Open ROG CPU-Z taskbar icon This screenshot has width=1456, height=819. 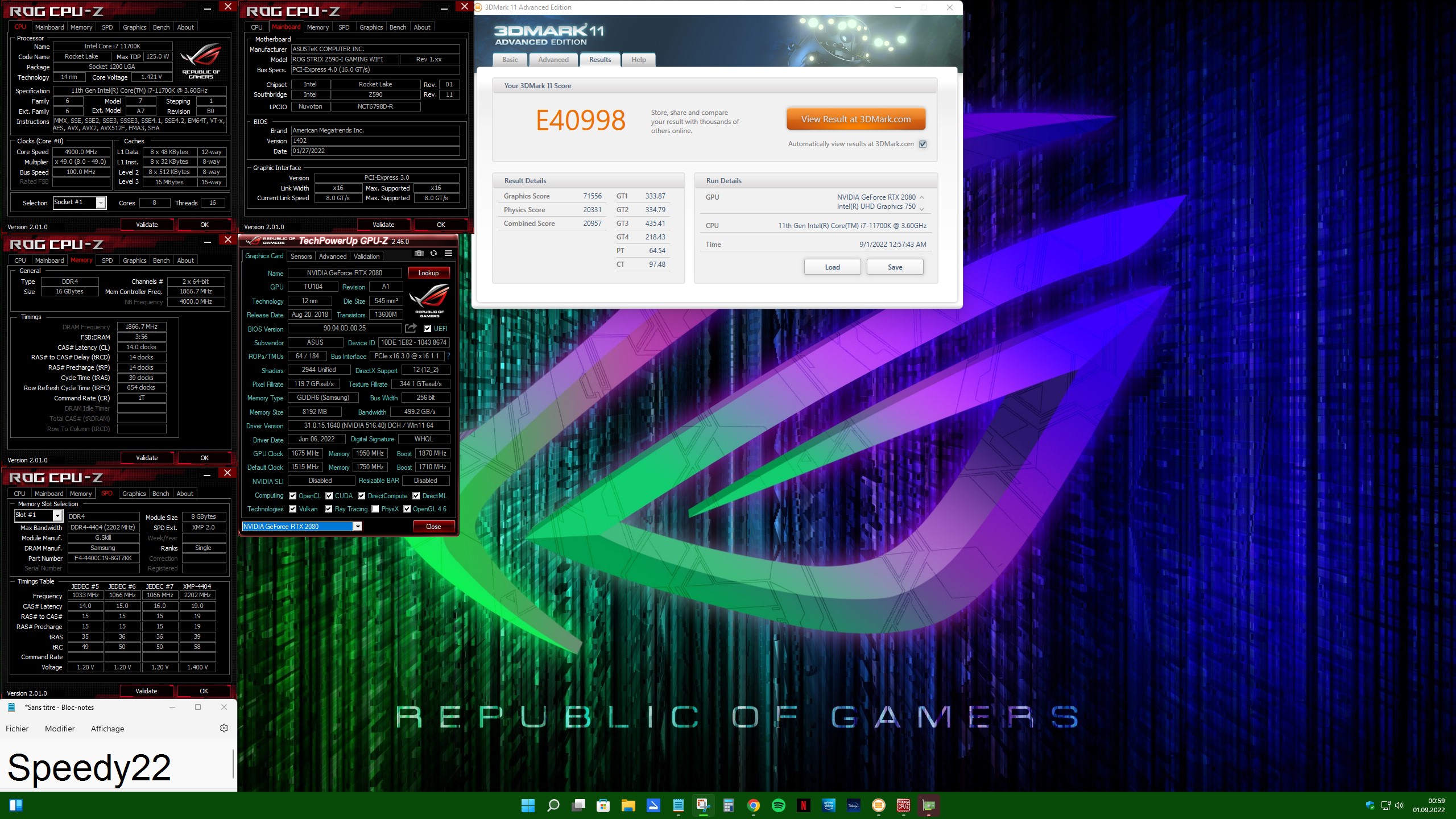(x=904, y=805)
